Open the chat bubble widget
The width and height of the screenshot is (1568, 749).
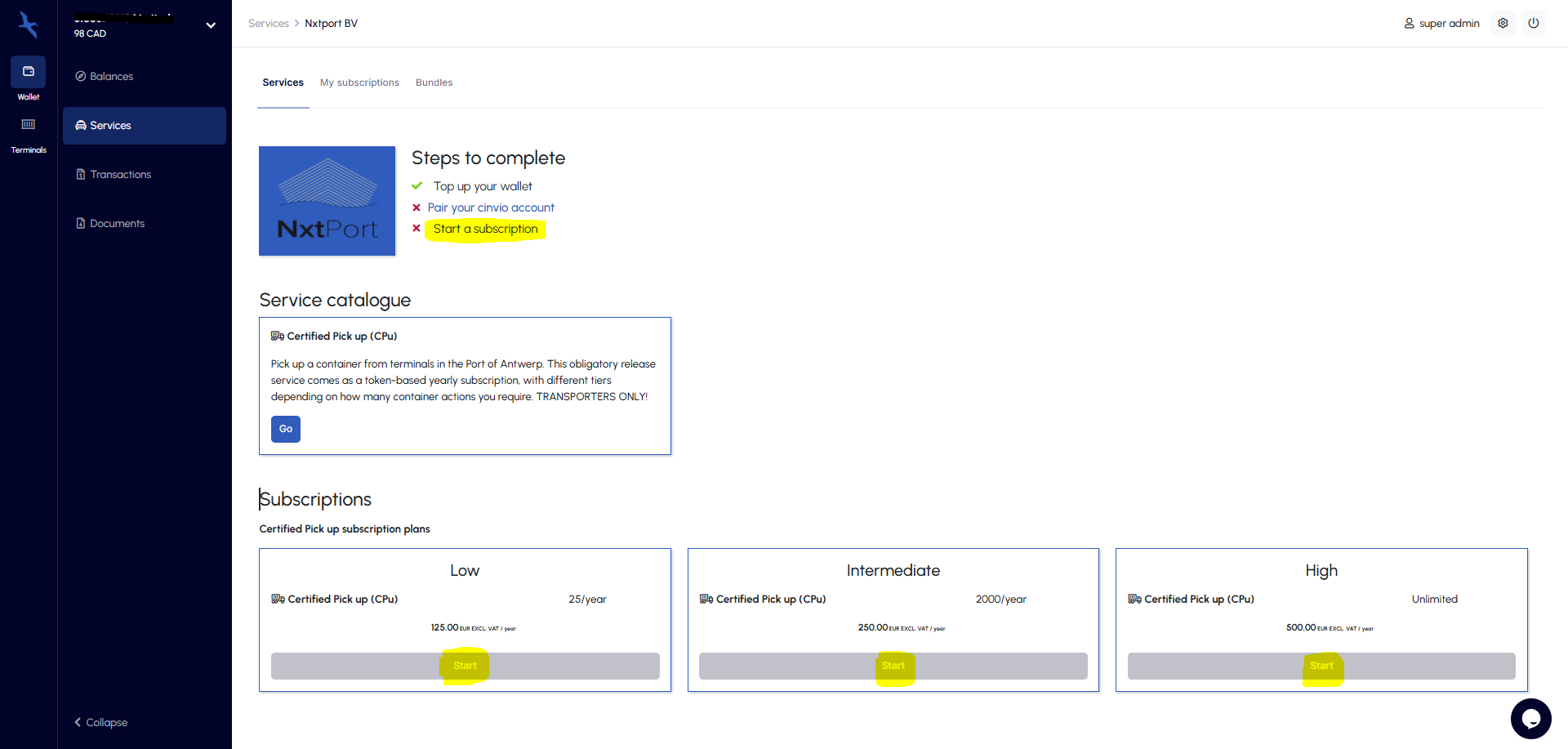point(1531,719)
